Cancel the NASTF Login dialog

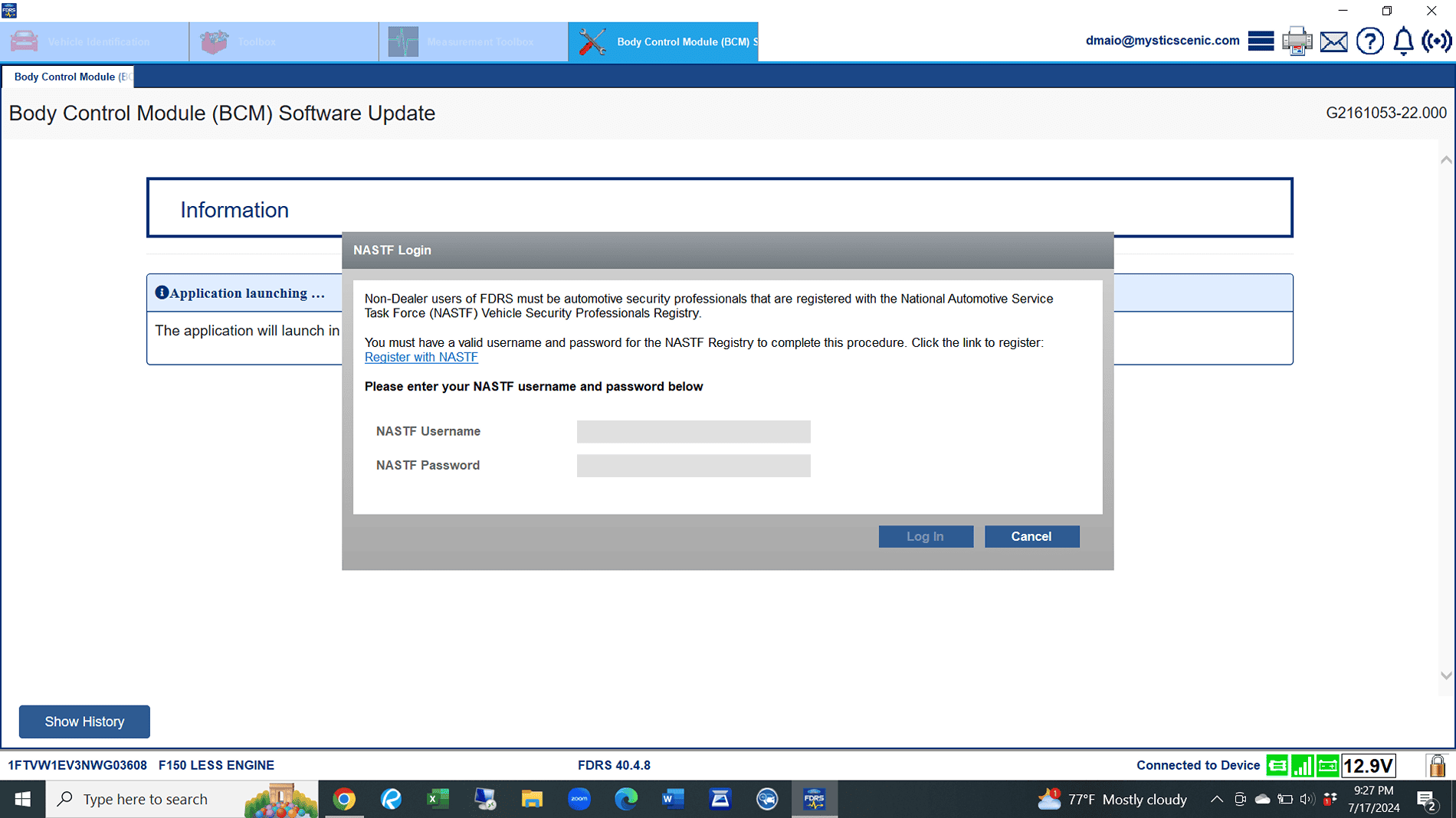pos(1031,536)
